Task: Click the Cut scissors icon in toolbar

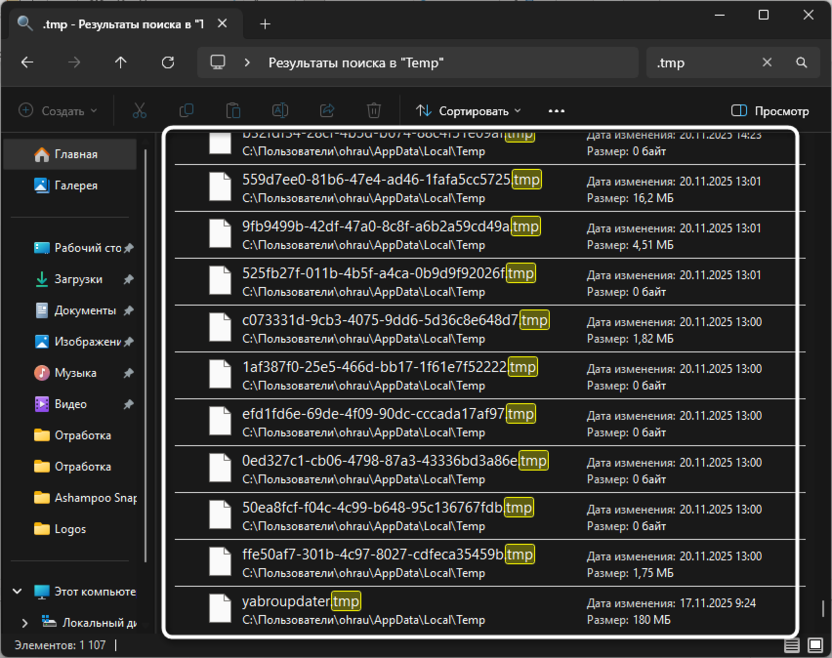Action: 139,111
